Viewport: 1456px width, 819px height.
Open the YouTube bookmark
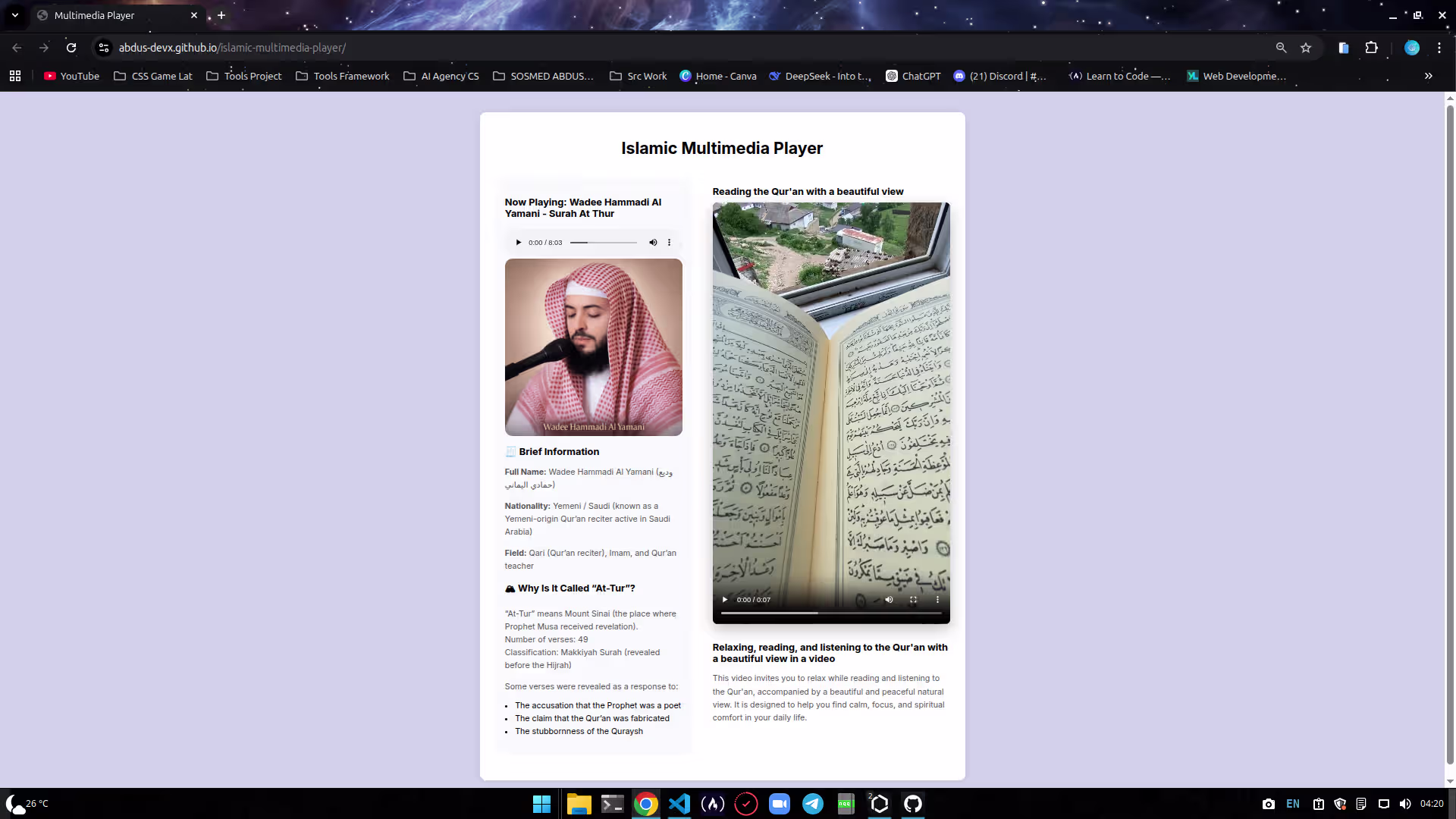click(x=71, y=76)
